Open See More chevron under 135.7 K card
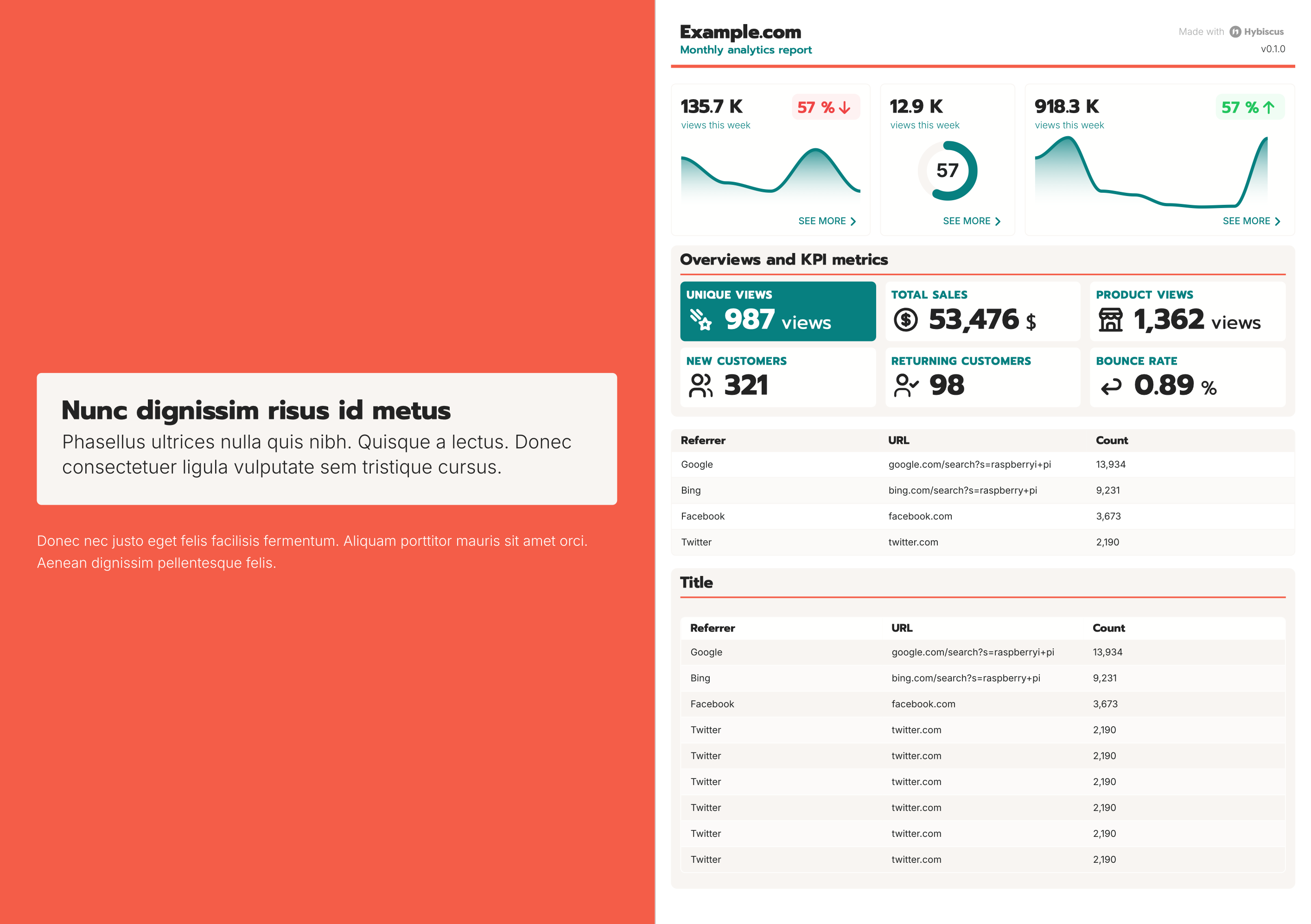Screen dimensions: 1311x924 (x=853, y=222)
